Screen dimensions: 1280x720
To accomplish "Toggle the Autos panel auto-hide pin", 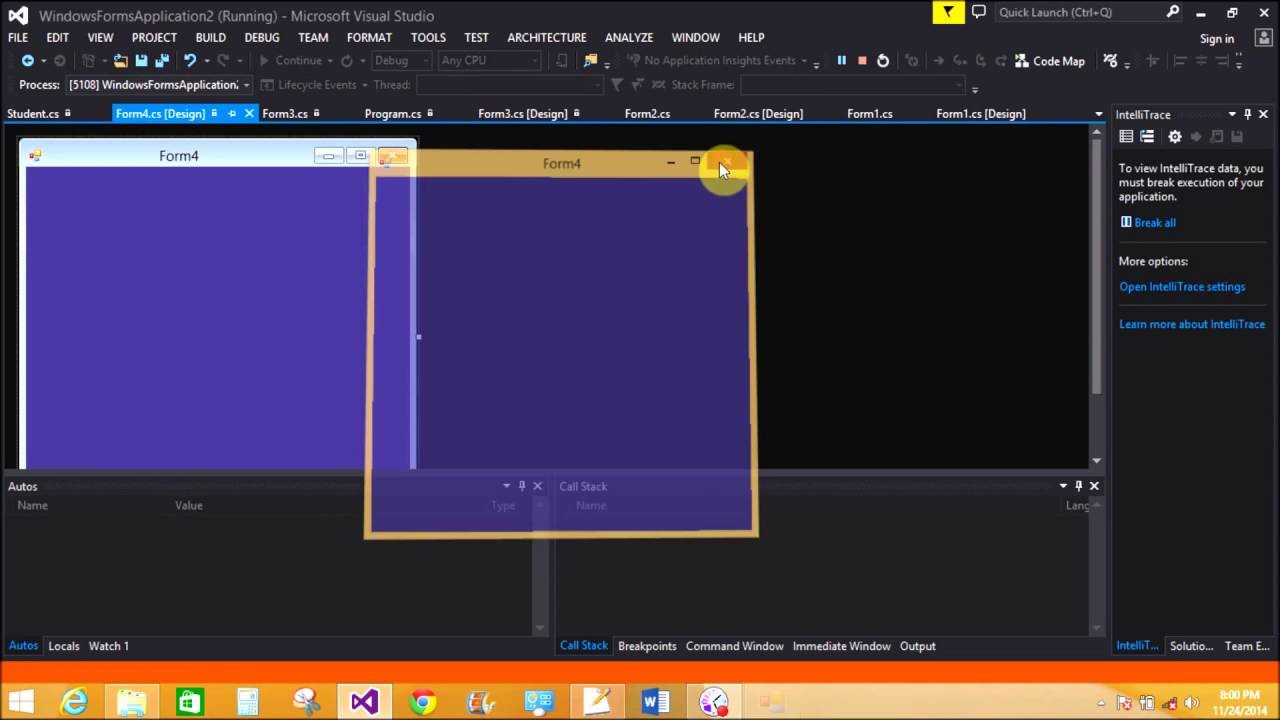I will pyautogui.click(x=521, y=486).
